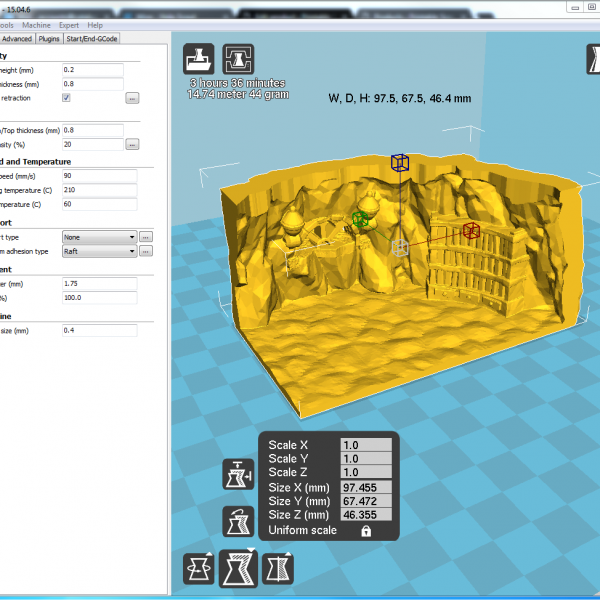Select the Mirror tool icon
The width and height of the screenshot is (600, 600).
tap(278, 568)
